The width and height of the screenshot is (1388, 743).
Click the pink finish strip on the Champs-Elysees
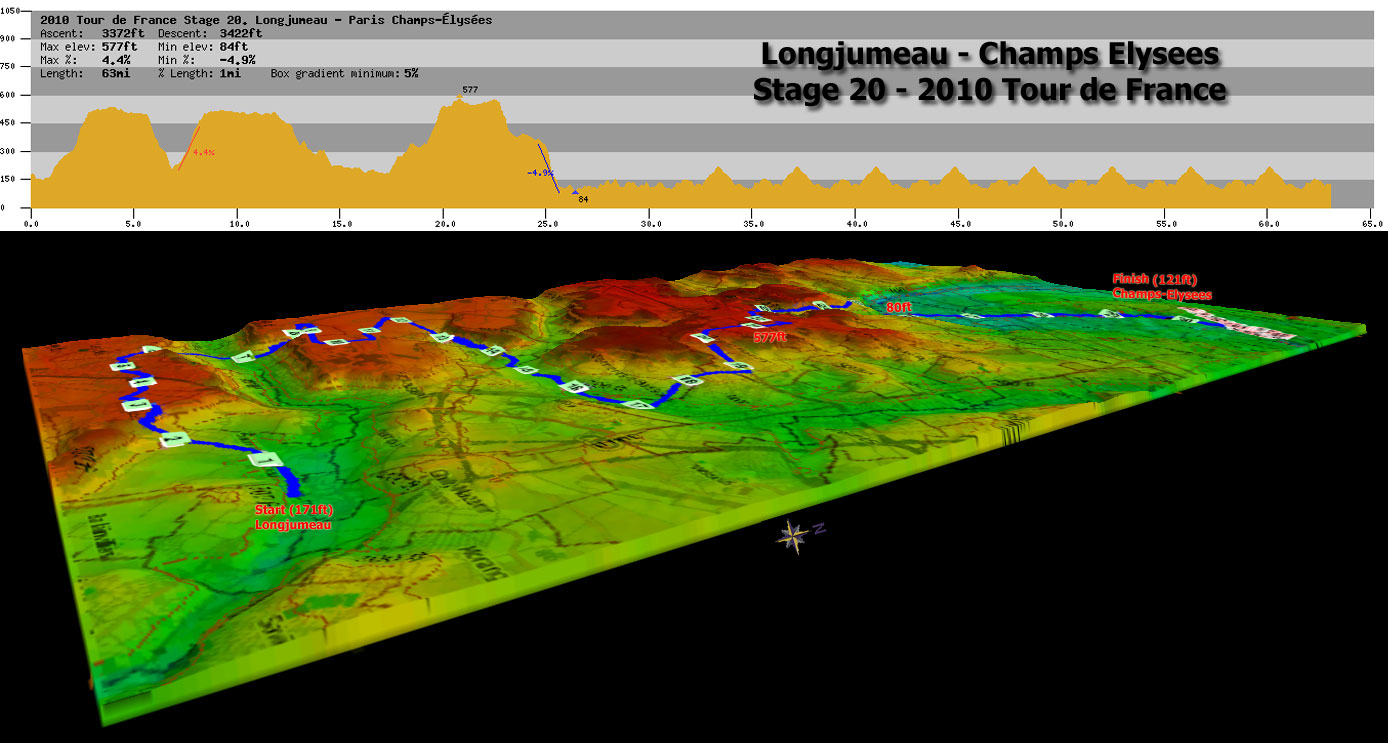point(1238,324)
